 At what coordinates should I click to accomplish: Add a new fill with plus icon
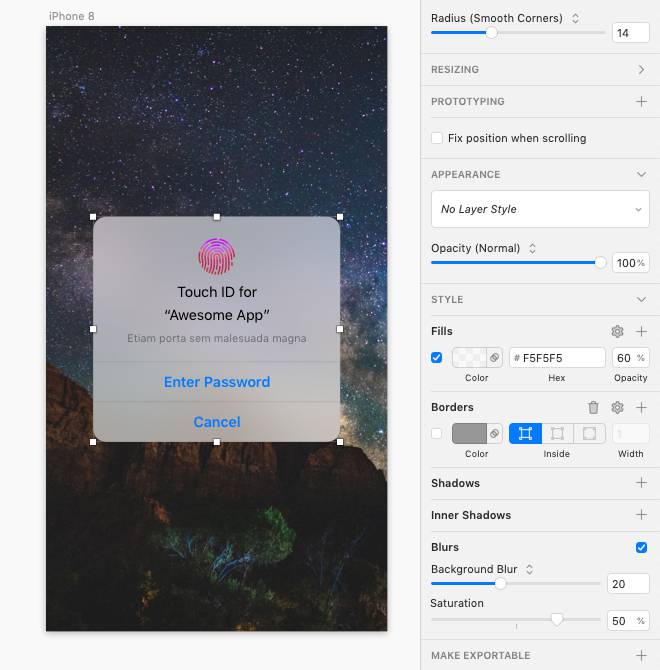(641, 331)
